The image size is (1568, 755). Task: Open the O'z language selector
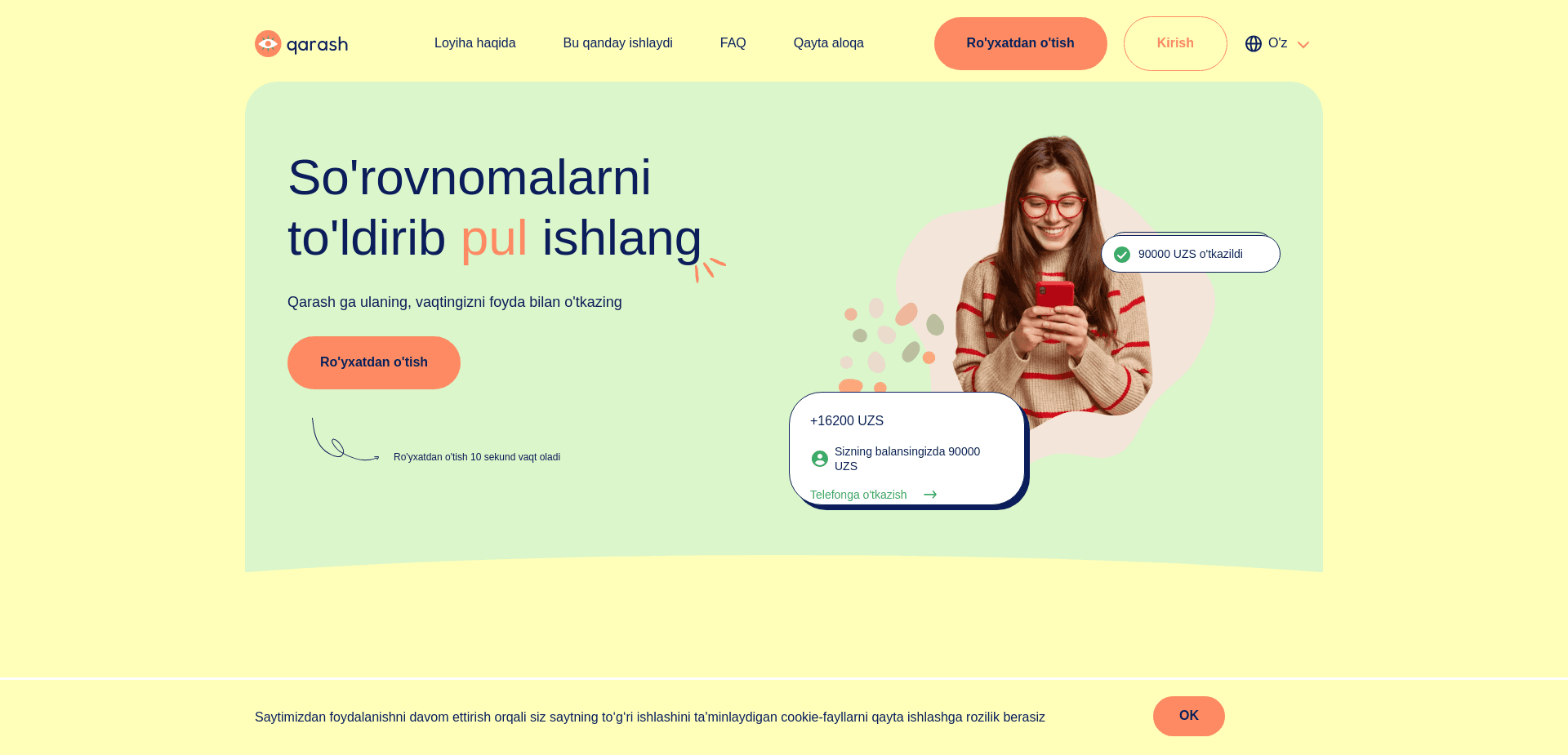[1277, 43]
